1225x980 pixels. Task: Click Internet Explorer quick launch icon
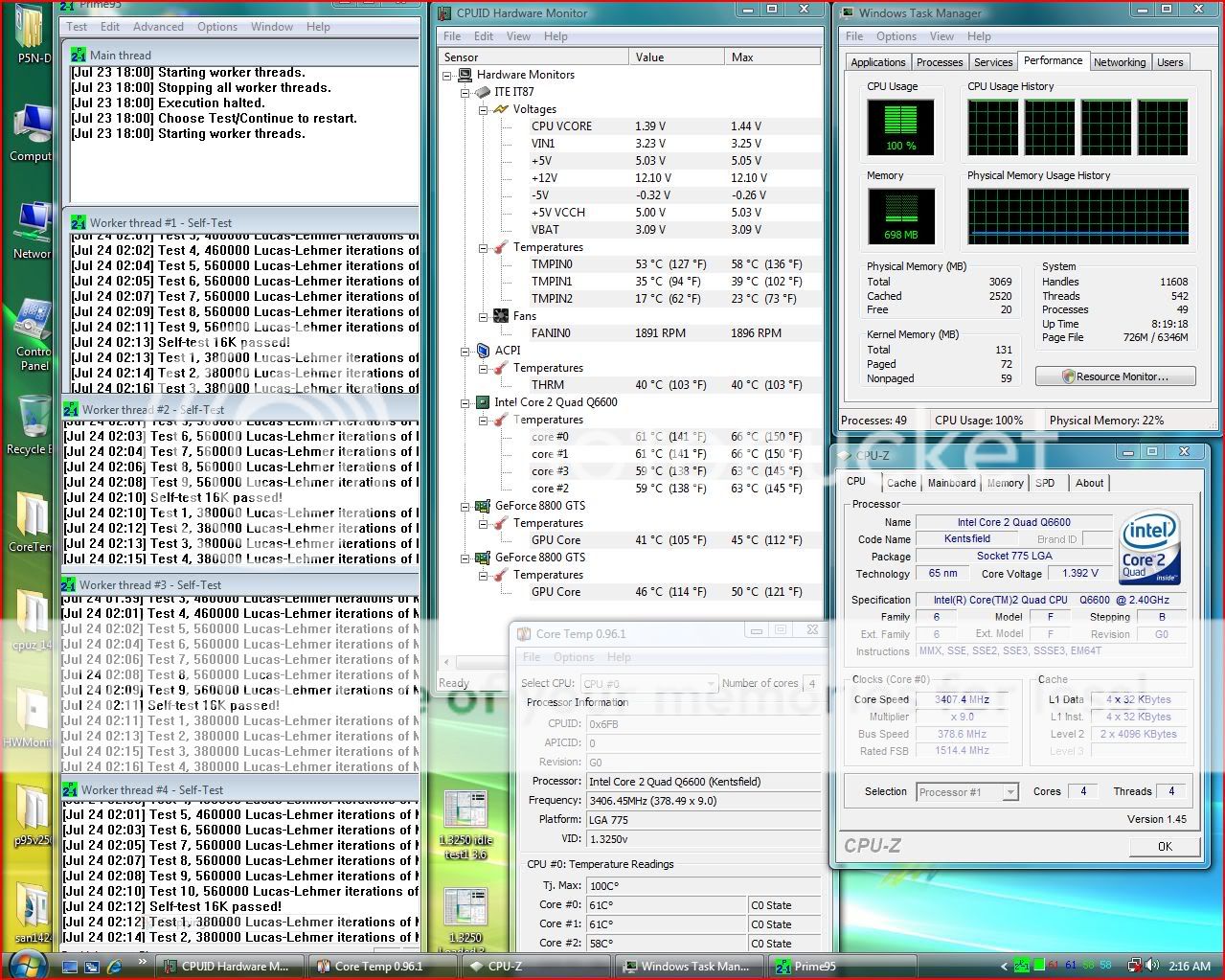coord(114,967)
